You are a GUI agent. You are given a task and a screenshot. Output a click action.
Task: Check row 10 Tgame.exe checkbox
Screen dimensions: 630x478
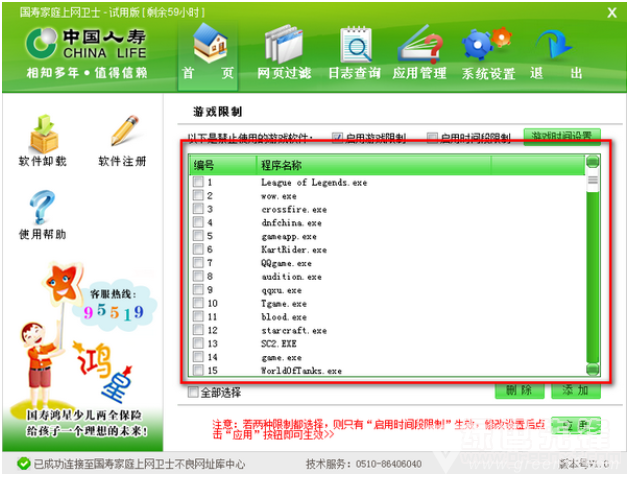(198, 303)
